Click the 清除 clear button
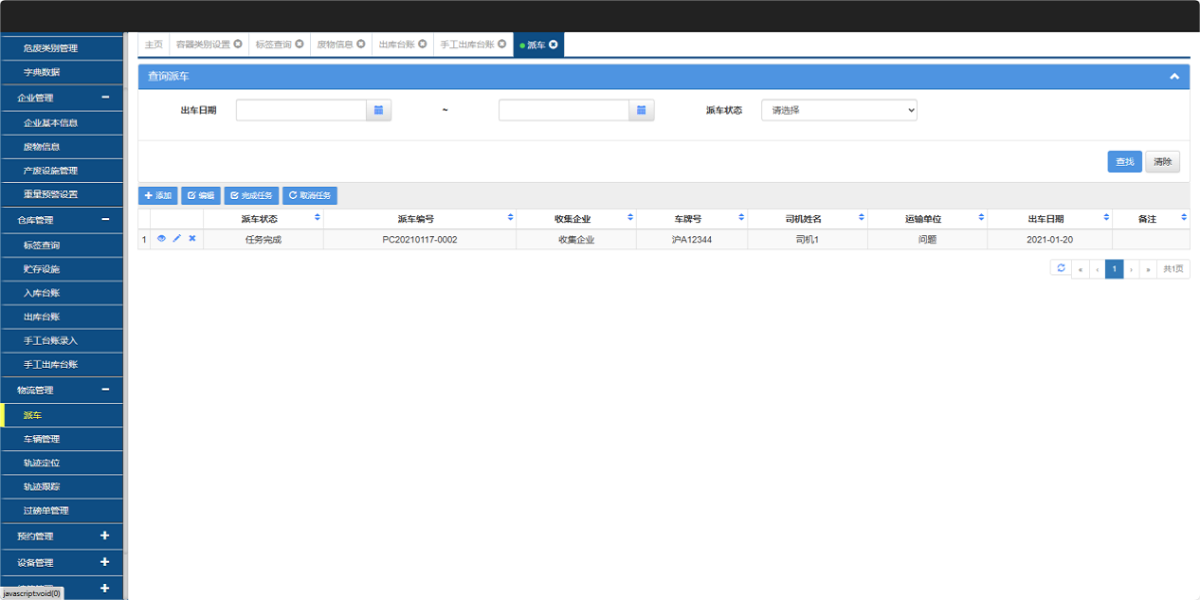The width and height of the screenshot is (1200, 600). [x=1162, y=161]
